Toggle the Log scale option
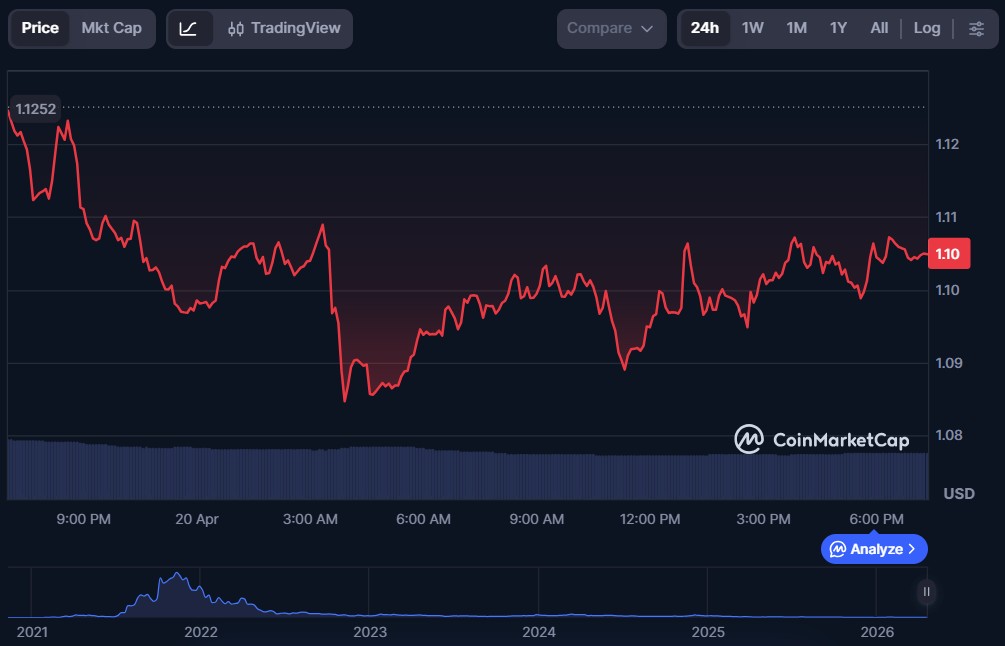The height and width of the screenshot is (646, 1005). coord(926,28)
